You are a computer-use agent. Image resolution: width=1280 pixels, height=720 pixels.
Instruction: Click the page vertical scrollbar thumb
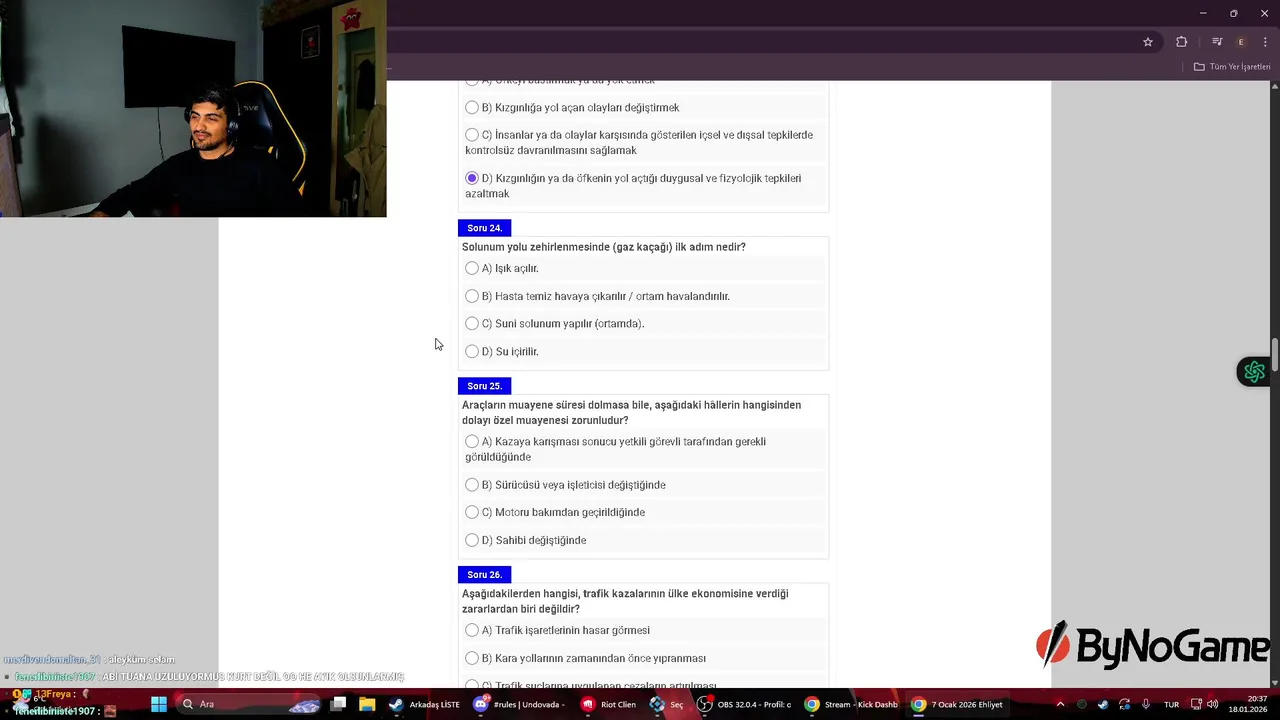pyautogui.click(x=1275, y=354)
